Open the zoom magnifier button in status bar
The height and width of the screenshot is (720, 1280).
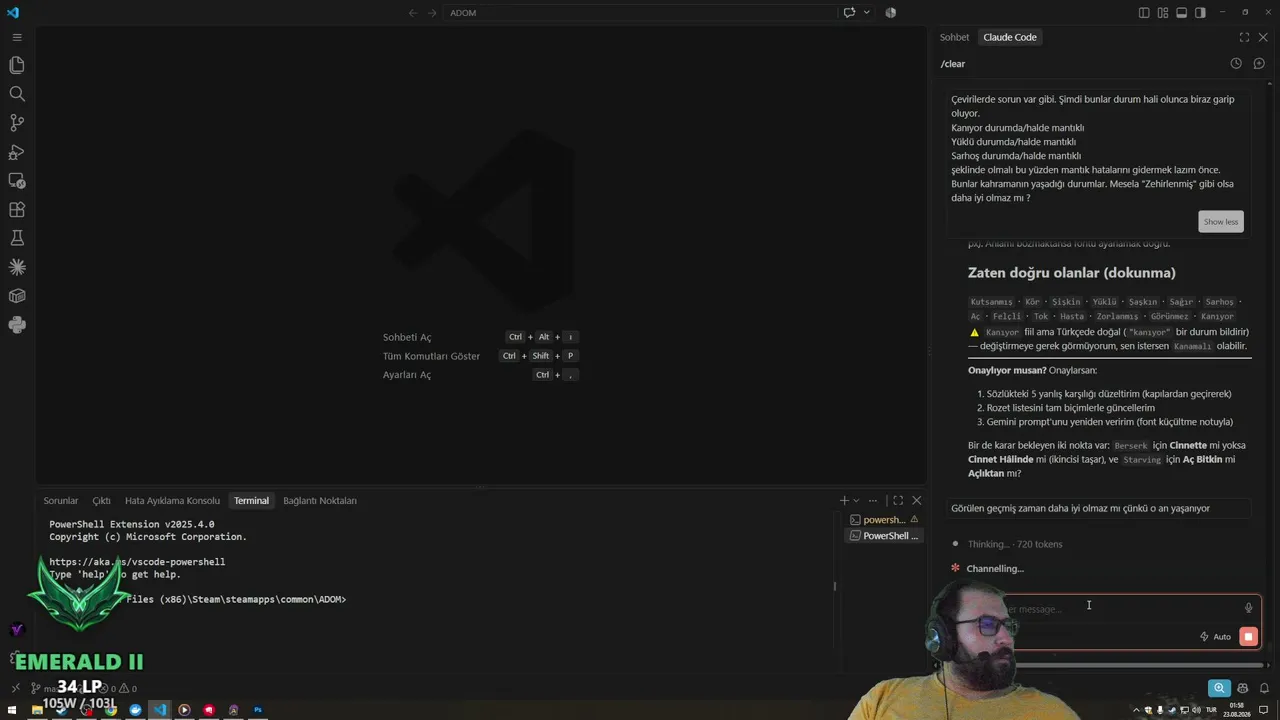(1219, 688)
